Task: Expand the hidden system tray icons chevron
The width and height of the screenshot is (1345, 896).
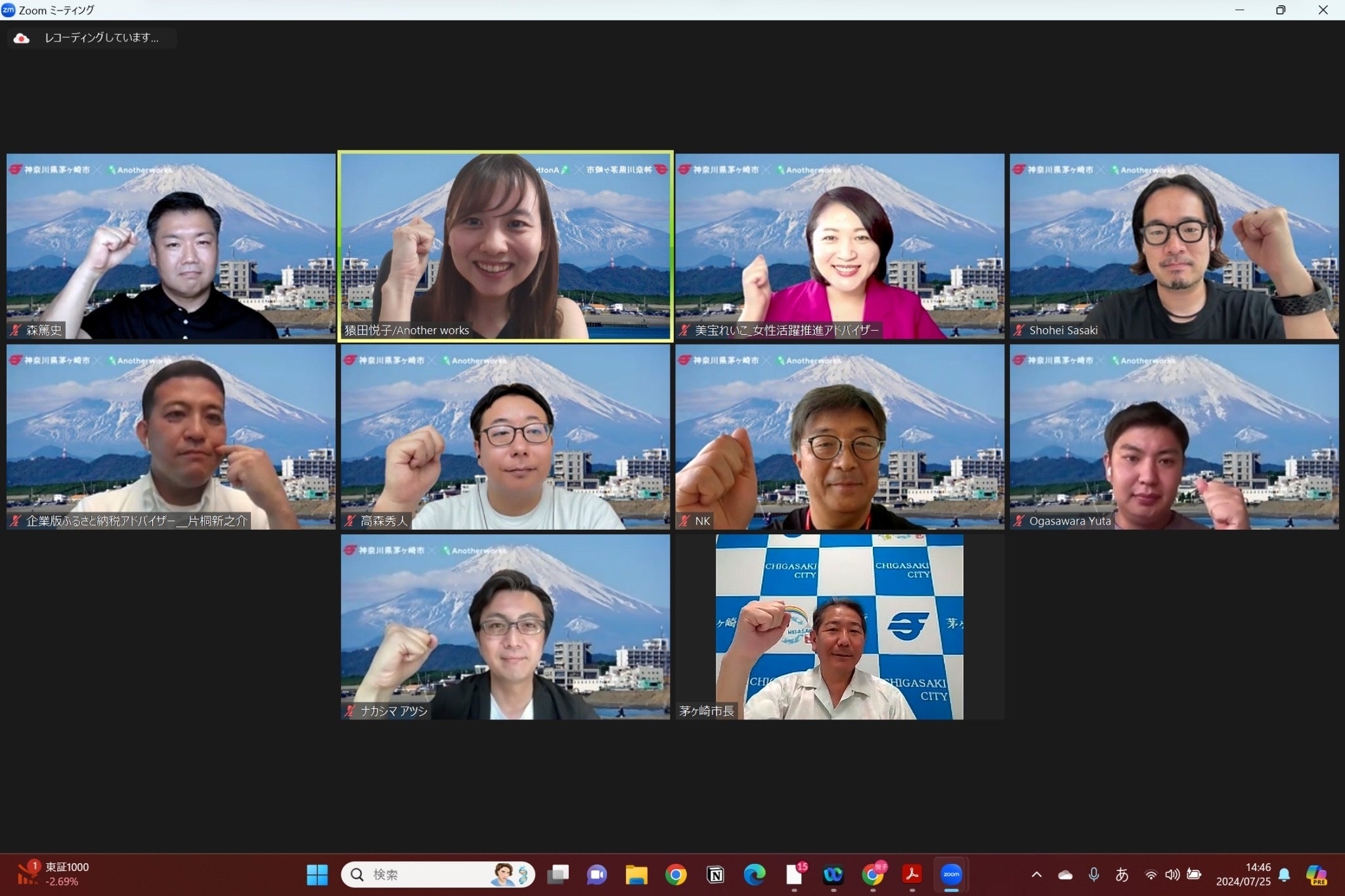Action: (x=1036, y=874)
